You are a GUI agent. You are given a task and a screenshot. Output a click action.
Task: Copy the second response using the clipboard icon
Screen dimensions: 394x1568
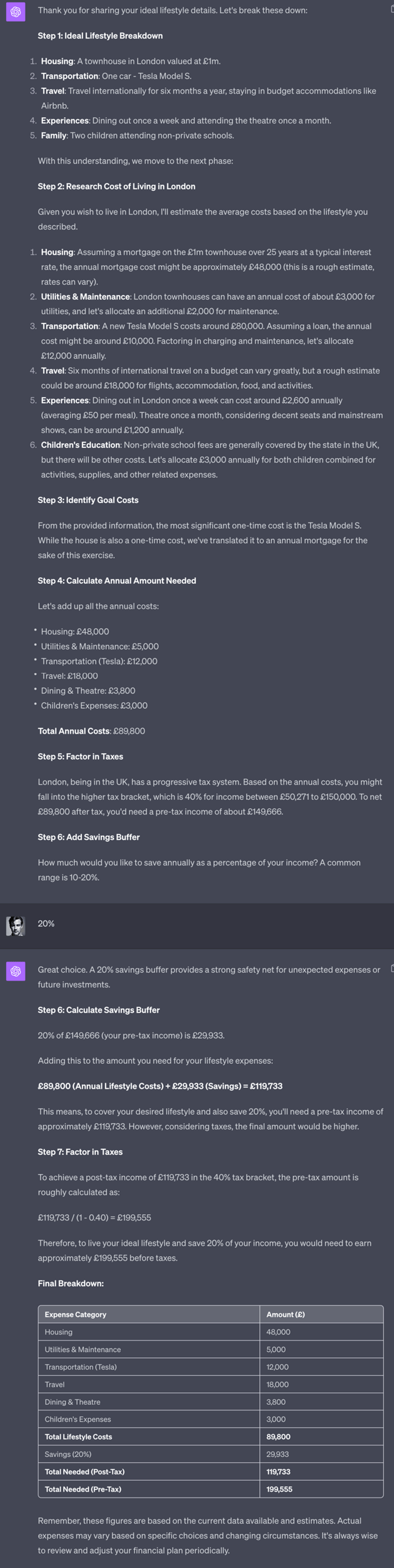click(391, 968)
